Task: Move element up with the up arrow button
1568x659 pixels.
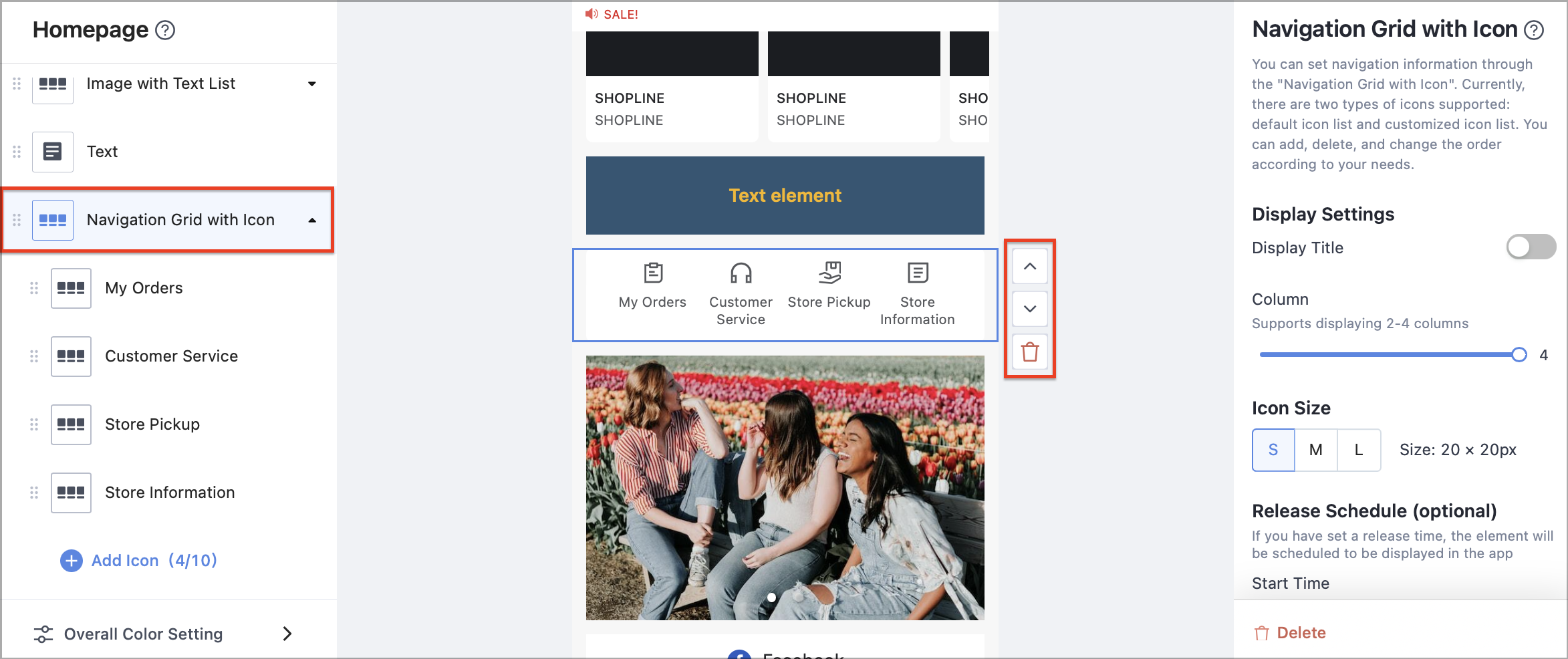Action: (1030, 267)
